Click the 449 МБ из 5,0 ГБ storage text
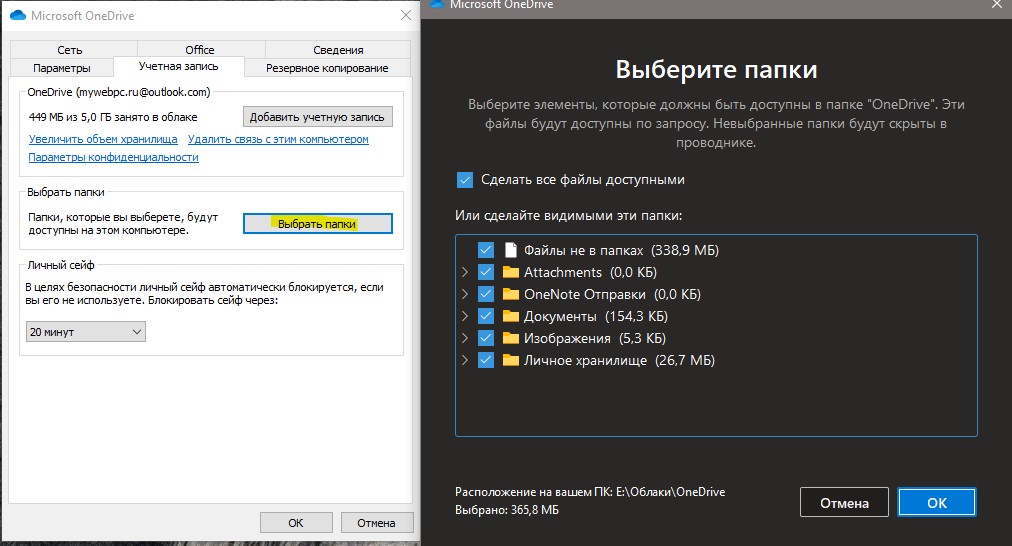The height and width of the screenshot is (546, 1012). point(113,117)
